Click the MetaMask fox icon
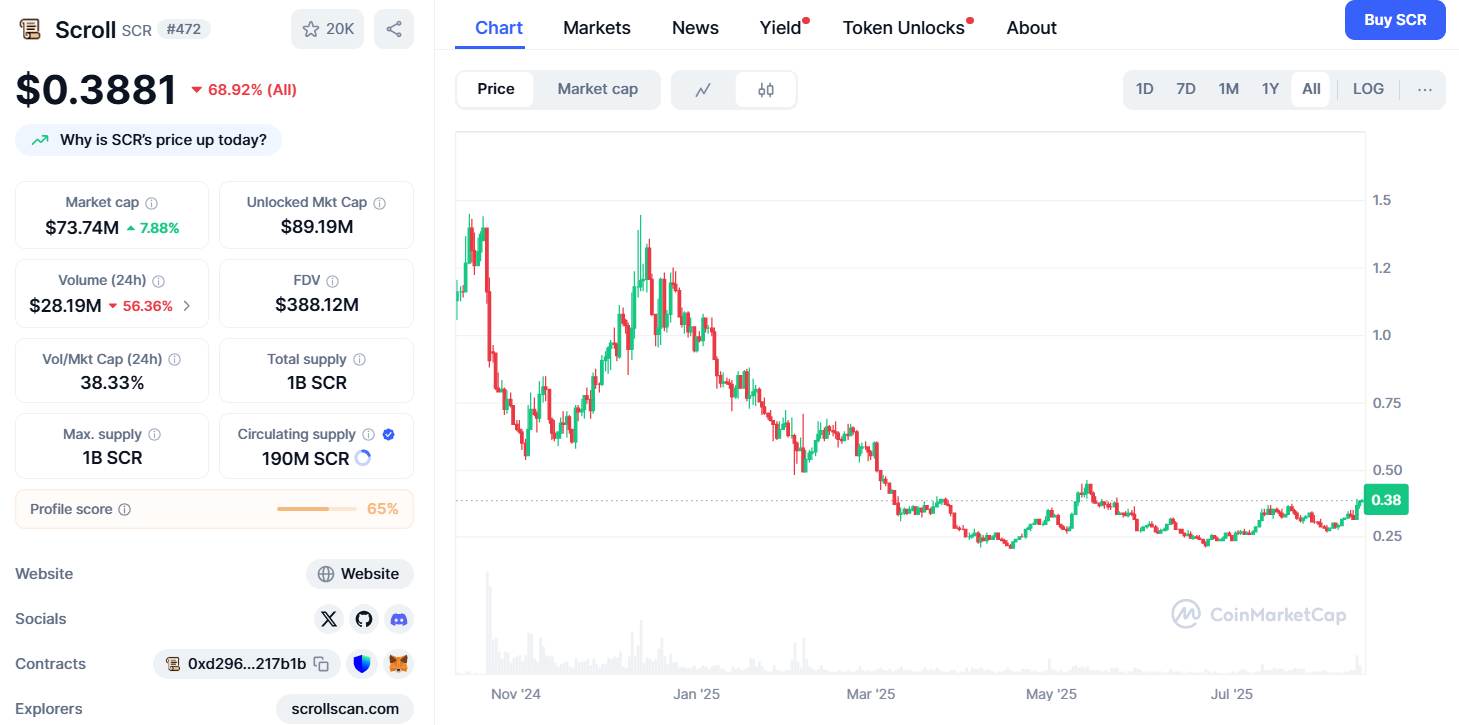Image resolution: width=1459 pixels, height=725 pixels. [x=399, y=664]
